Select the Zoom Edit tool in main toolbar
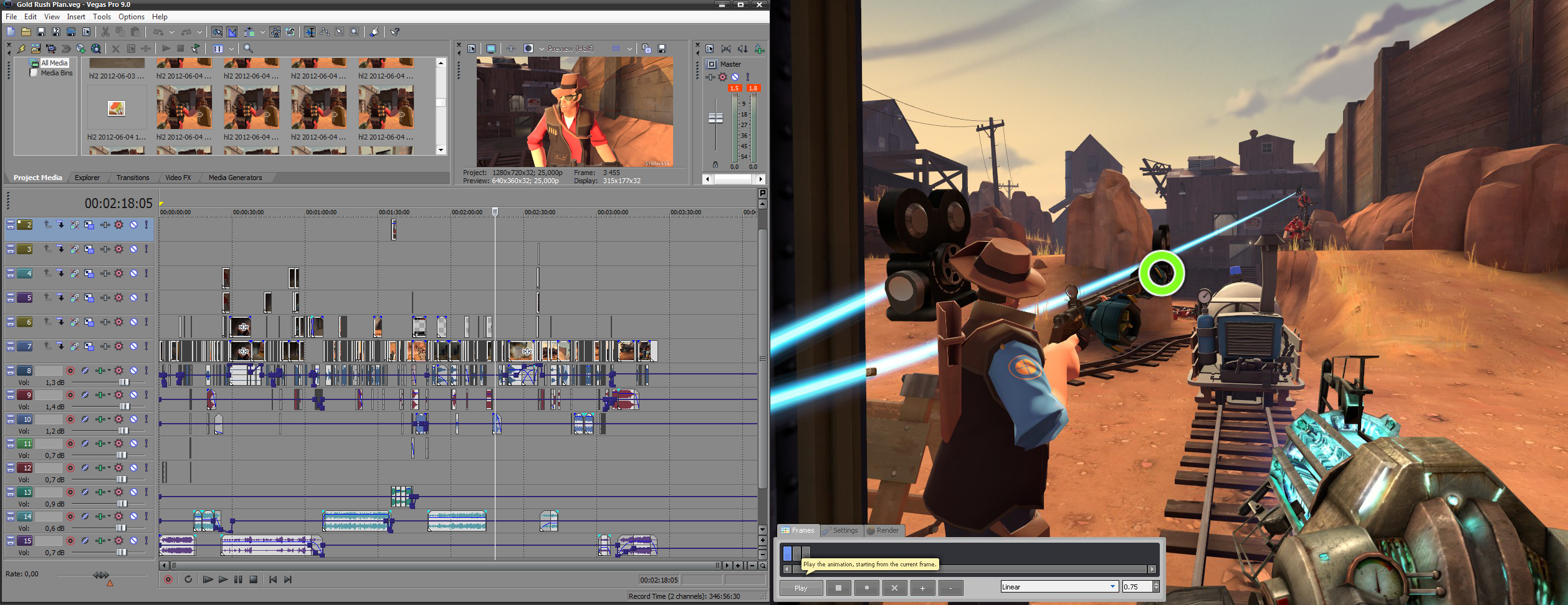The height and width of the screenshot is (605, 1568). (x=354, y=32)
